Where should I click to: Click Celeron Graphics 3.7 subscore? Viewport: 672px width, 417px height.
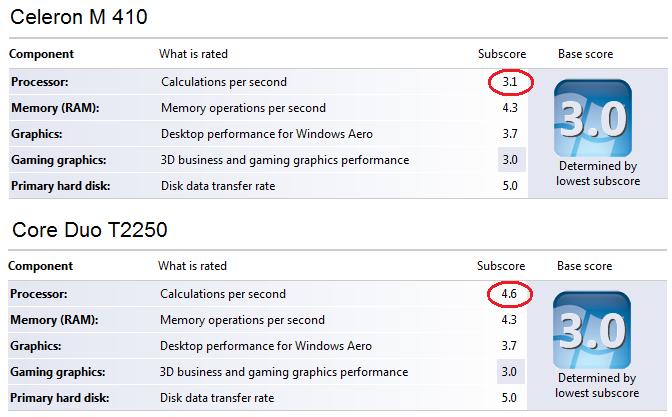[510, 134]
